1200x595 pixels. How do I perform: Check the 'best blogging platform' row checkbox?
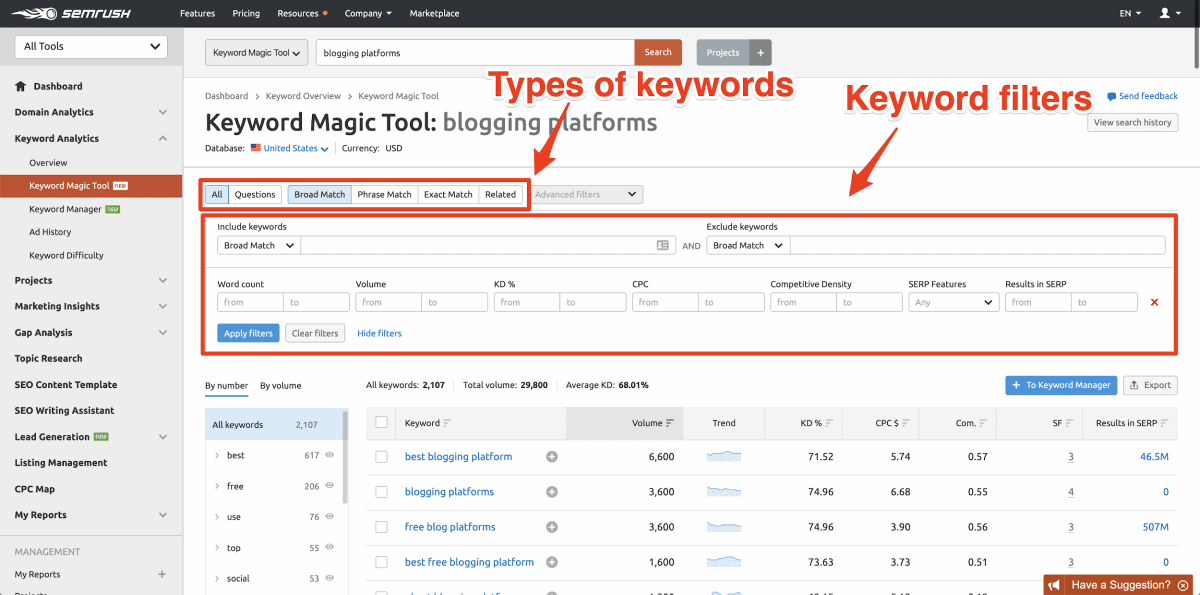(x=381, y=457)
